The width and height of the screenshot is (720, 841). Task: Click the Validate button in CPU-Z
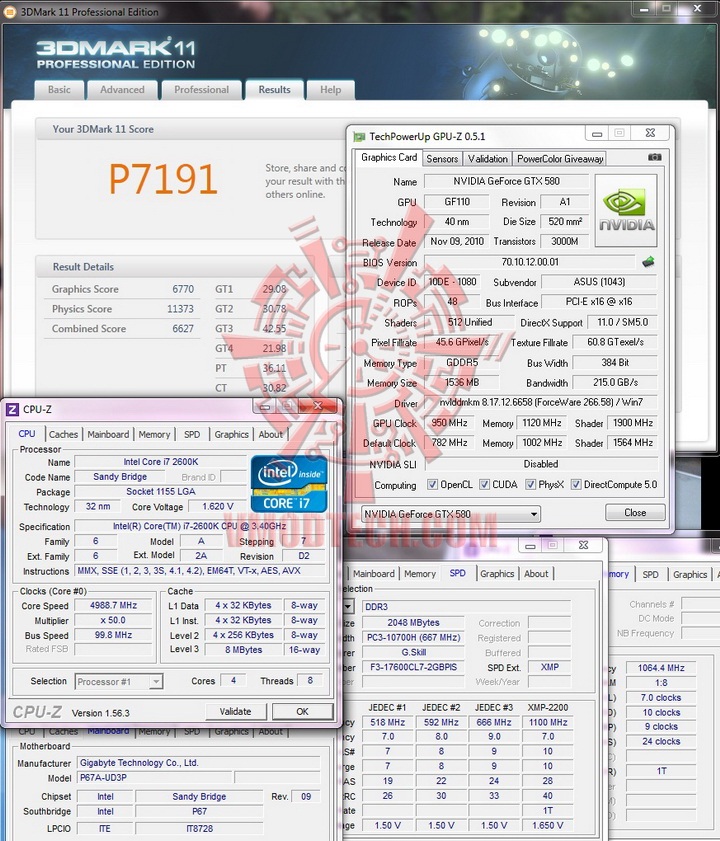click(235, 712)
